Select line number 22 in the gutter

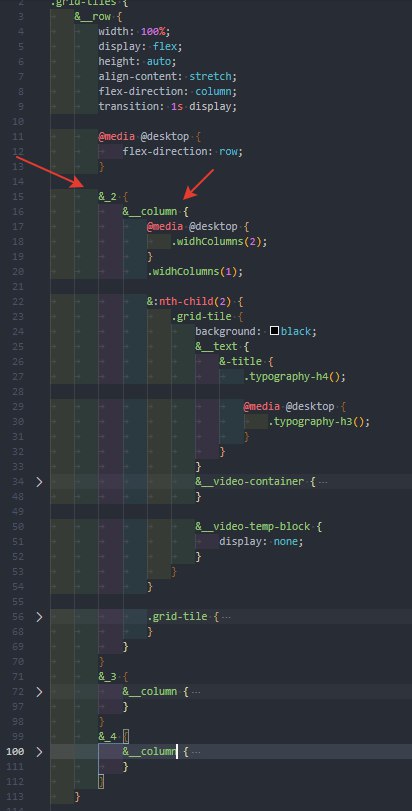coord(18,302)
